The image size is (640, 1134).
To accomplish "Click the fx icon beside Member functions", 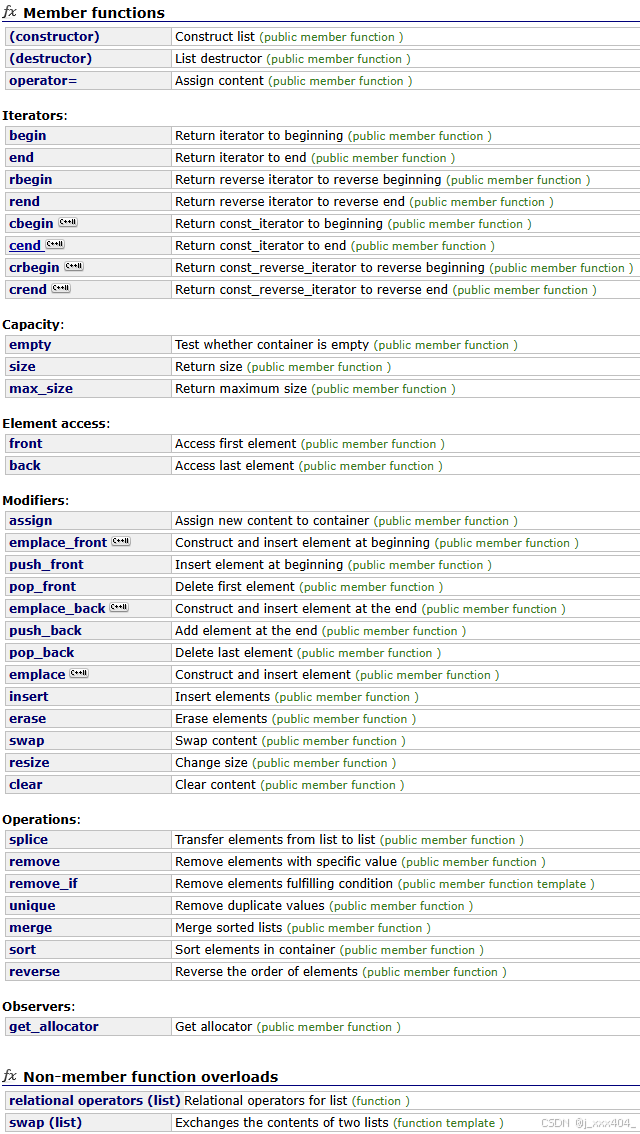I will pos(10,12).
